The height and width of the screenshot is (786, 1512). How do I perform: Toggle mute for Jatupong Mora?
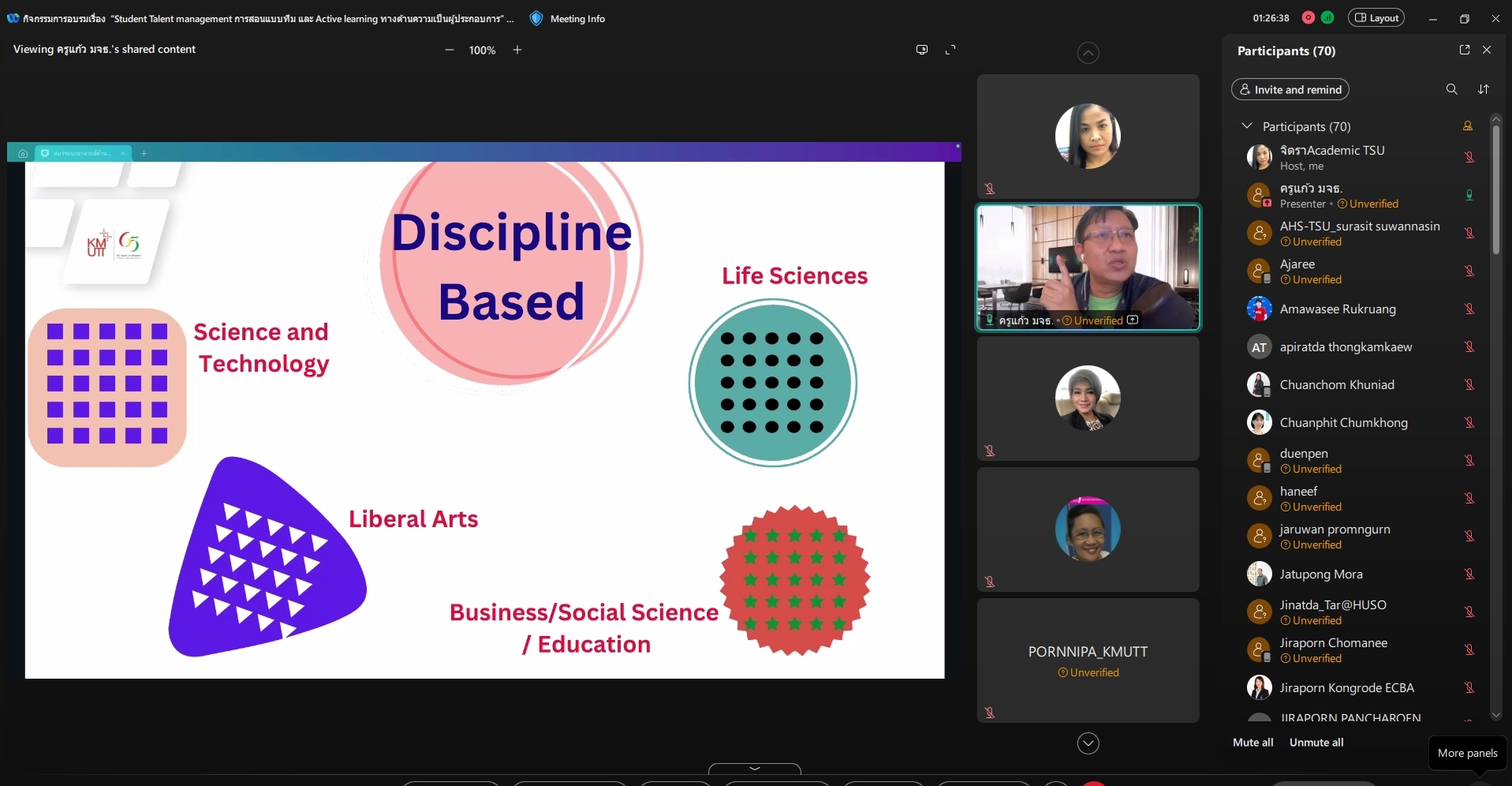point(1469,574)
